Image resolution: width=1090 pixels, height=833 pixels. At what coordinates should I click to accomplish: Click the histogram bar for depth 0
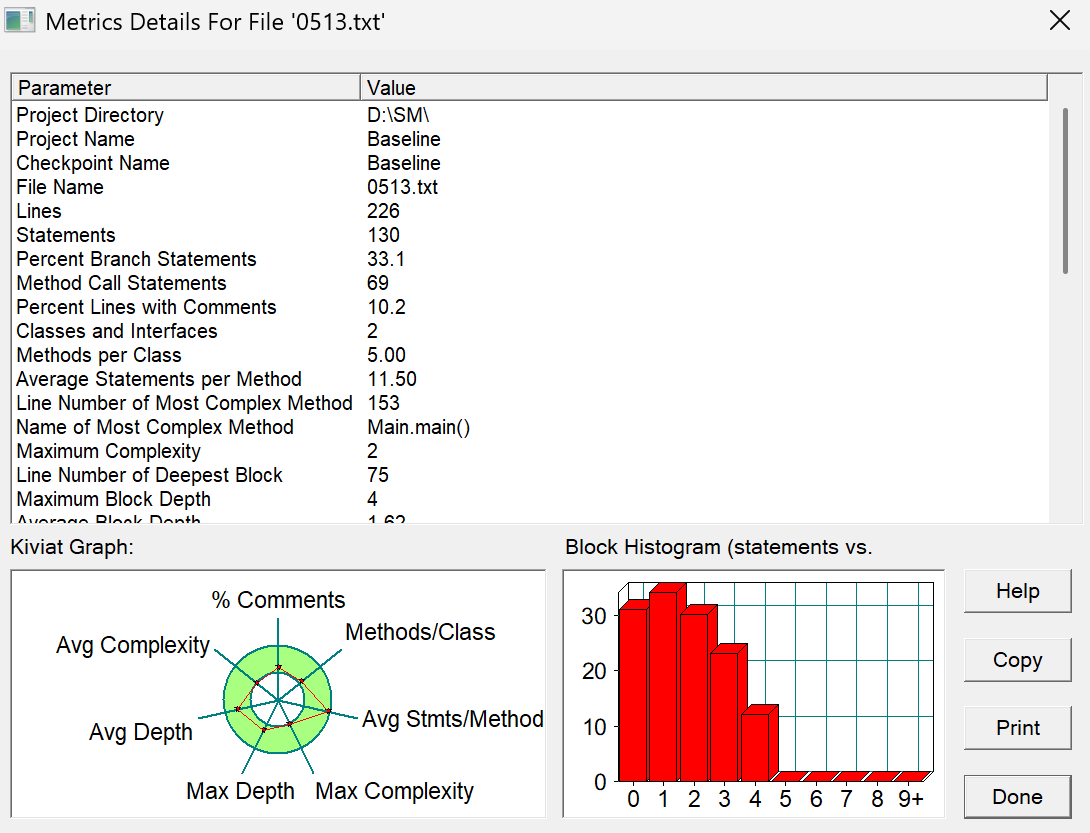tap(633, 694)
